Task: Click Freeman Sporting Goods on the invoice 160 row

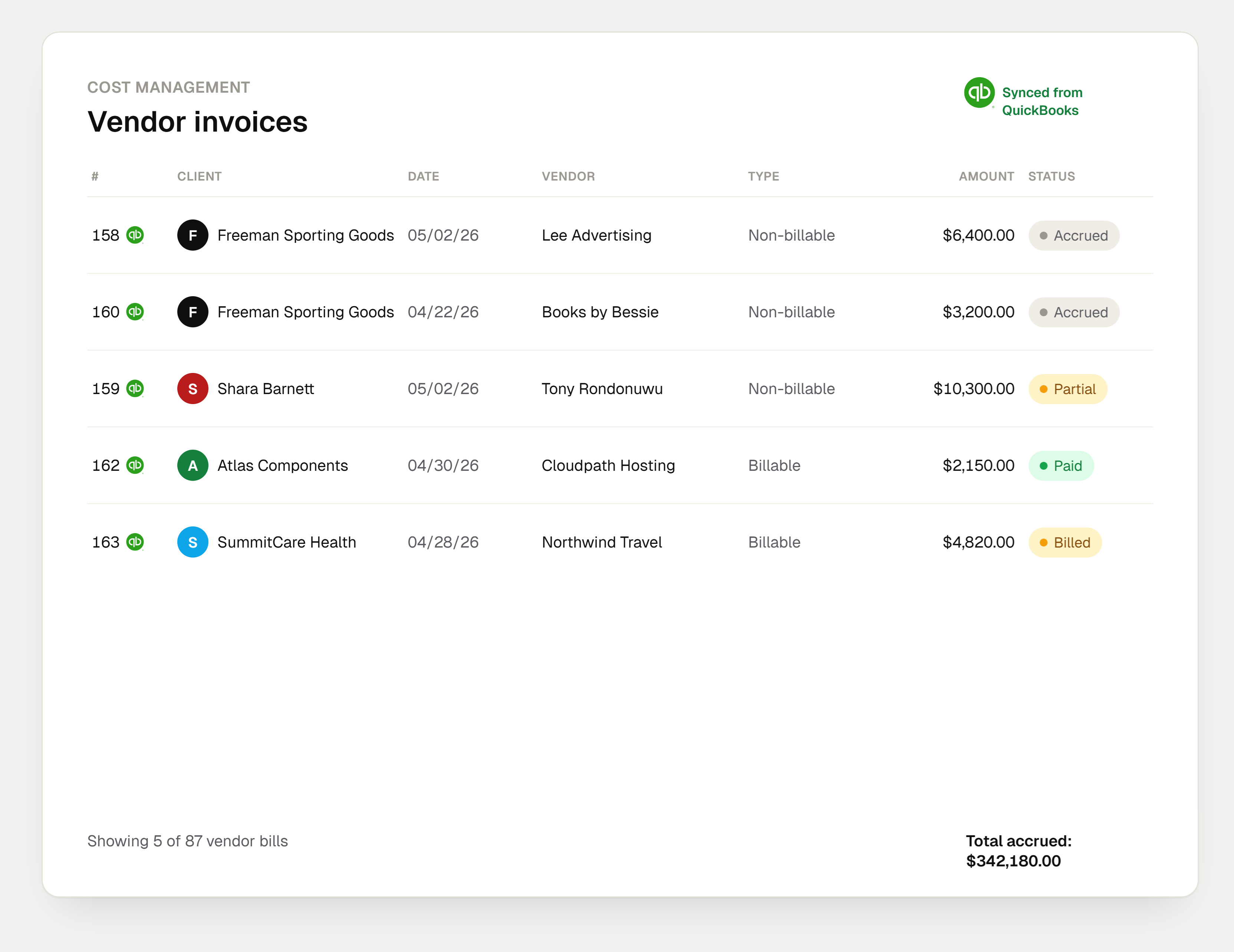Action: pyautogui.click(x=306, y=312)
